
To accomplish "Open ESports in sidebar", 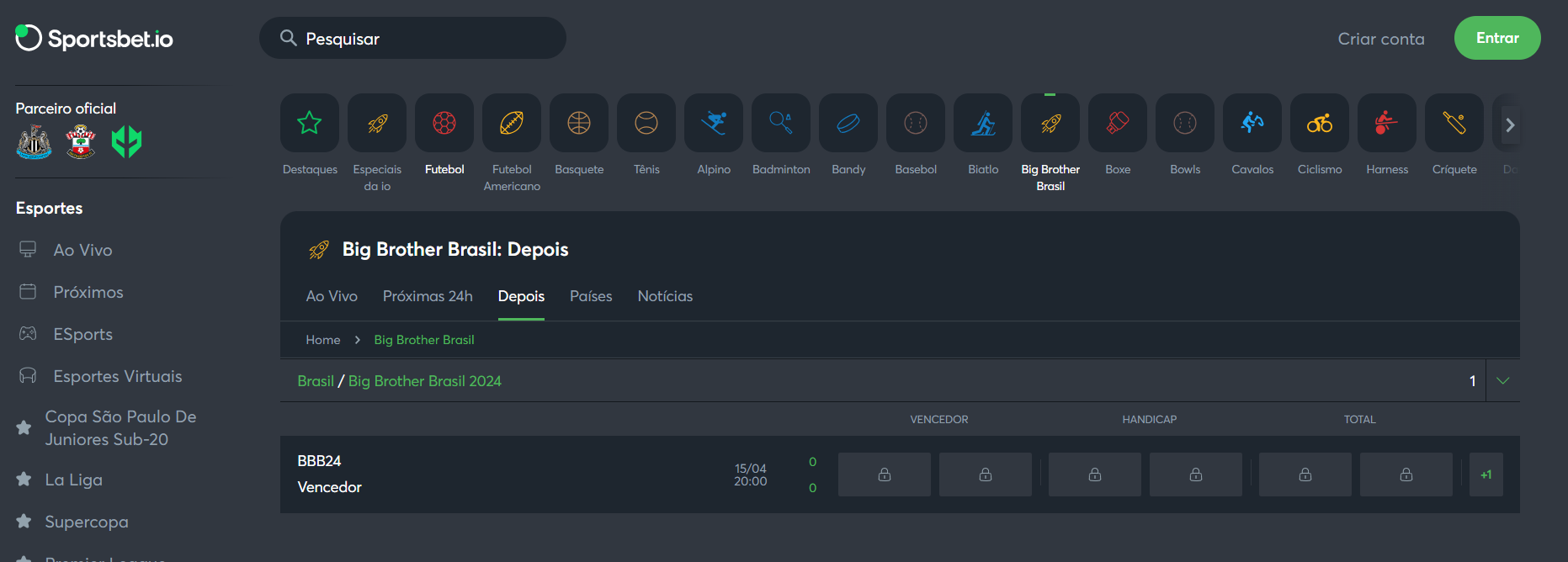I will pos(82,334).
